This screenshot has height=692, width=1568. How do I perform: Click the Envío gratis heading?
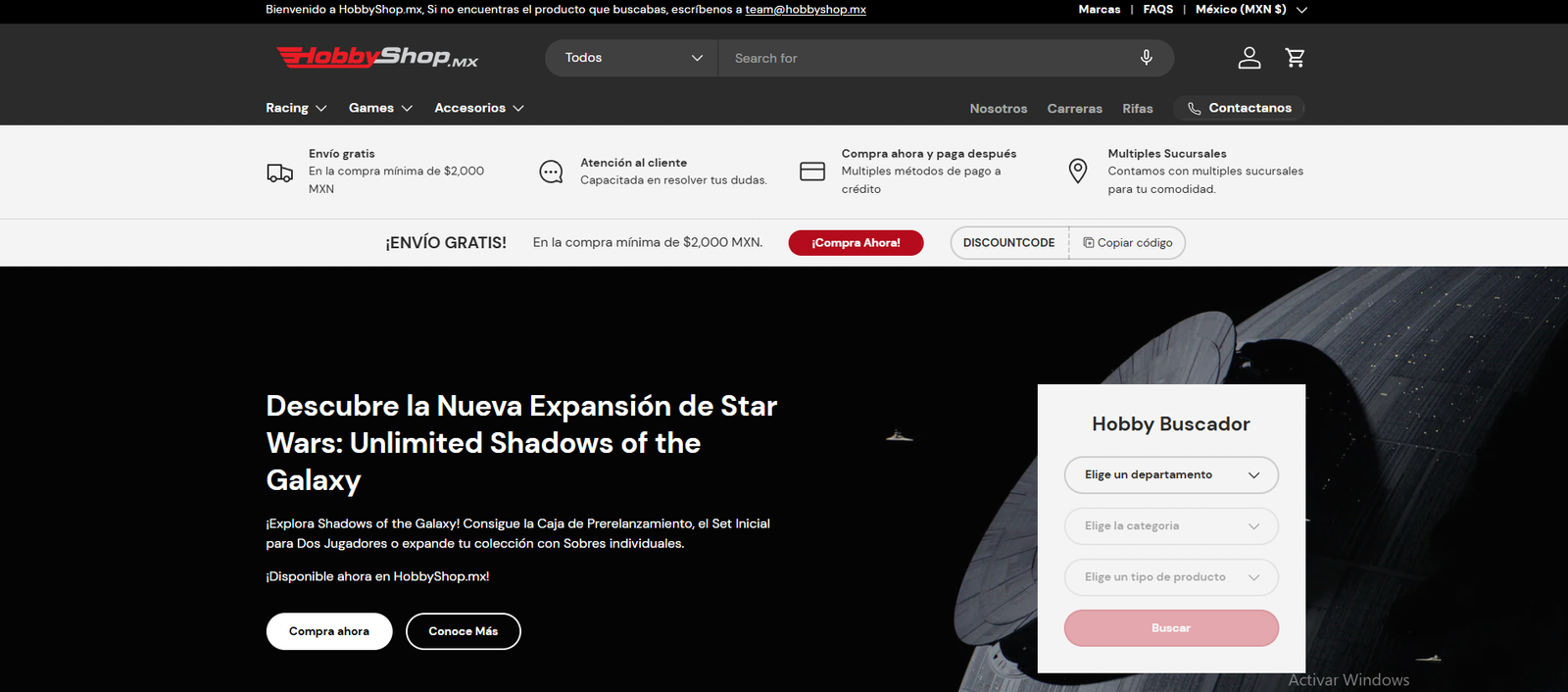342,154
